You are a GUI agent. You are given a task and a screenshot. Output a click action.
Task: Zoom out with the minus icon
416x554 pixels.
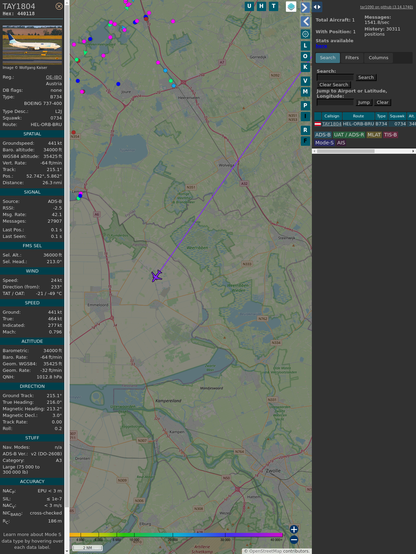pos(294,540)
